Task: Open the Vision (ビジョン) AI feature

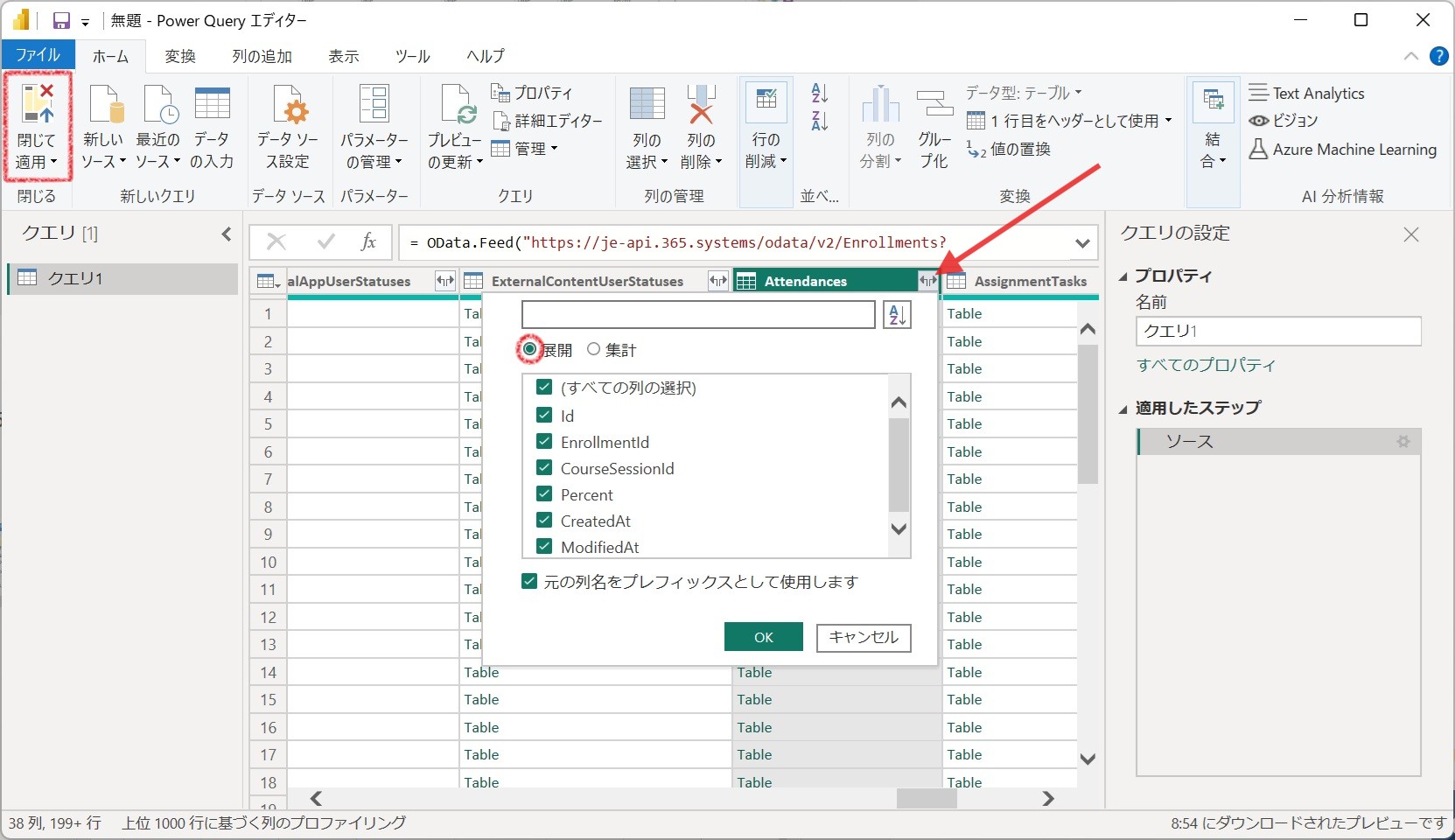Action: [1283, 121]
